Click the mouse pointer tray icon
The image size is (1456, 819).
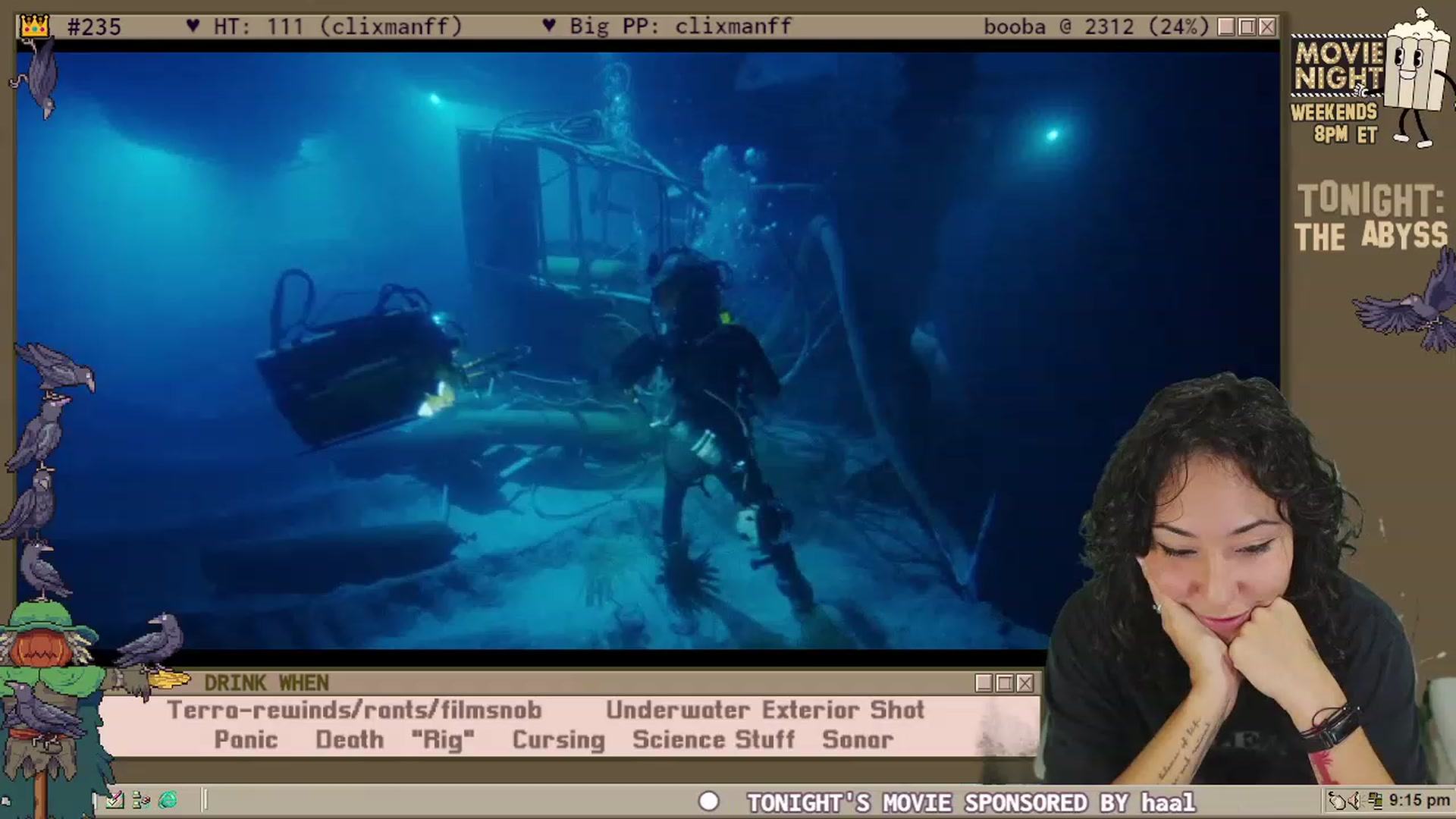click(x=1338, y=800)
